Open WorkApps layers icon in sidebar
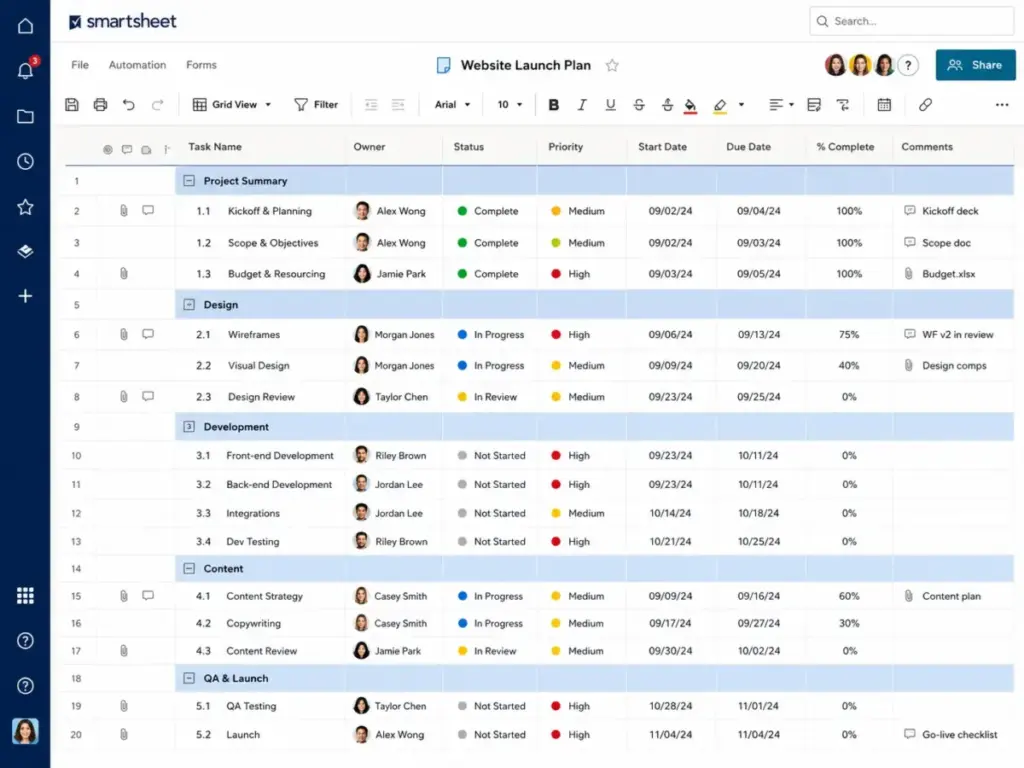The height and width of the screenshot is (768, 1024). 25,251
